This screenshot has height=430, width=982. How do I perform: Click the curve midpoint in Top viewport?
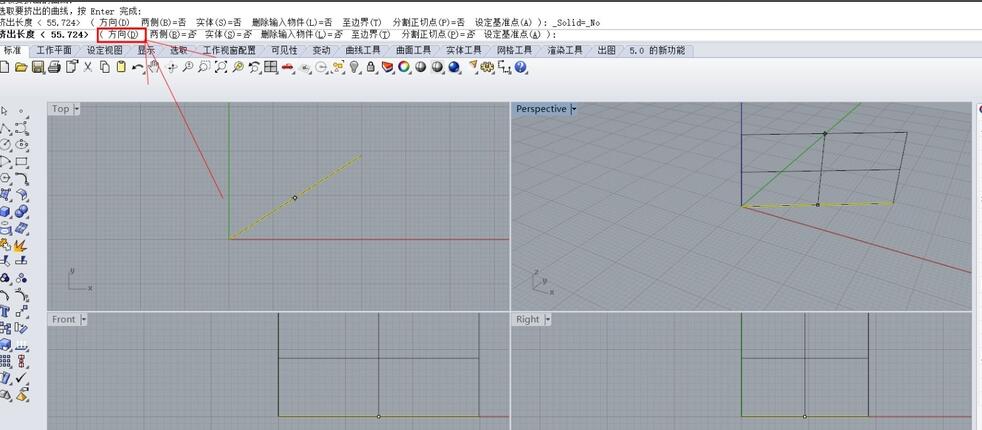[295, 197]
